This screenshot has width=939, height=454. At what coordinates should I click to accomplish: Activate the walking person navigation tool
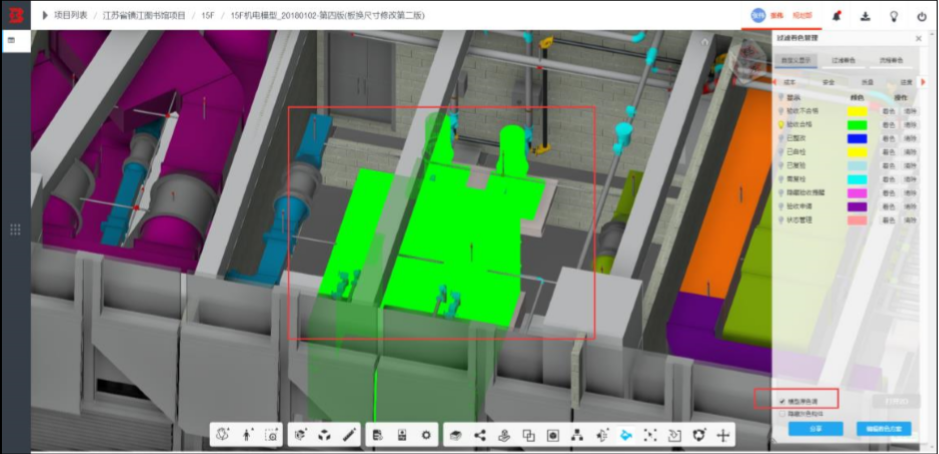247,435
